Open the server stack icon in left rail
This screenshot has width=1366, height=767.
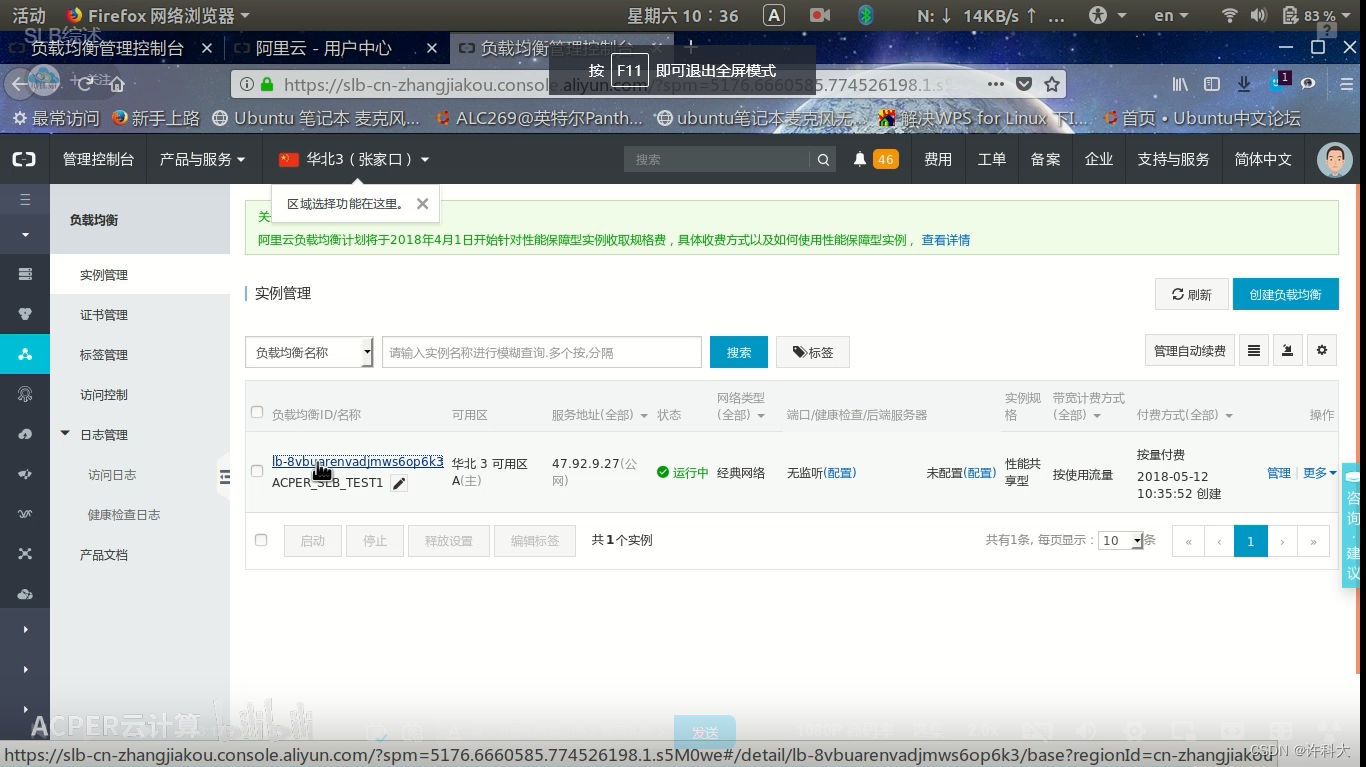25,274
